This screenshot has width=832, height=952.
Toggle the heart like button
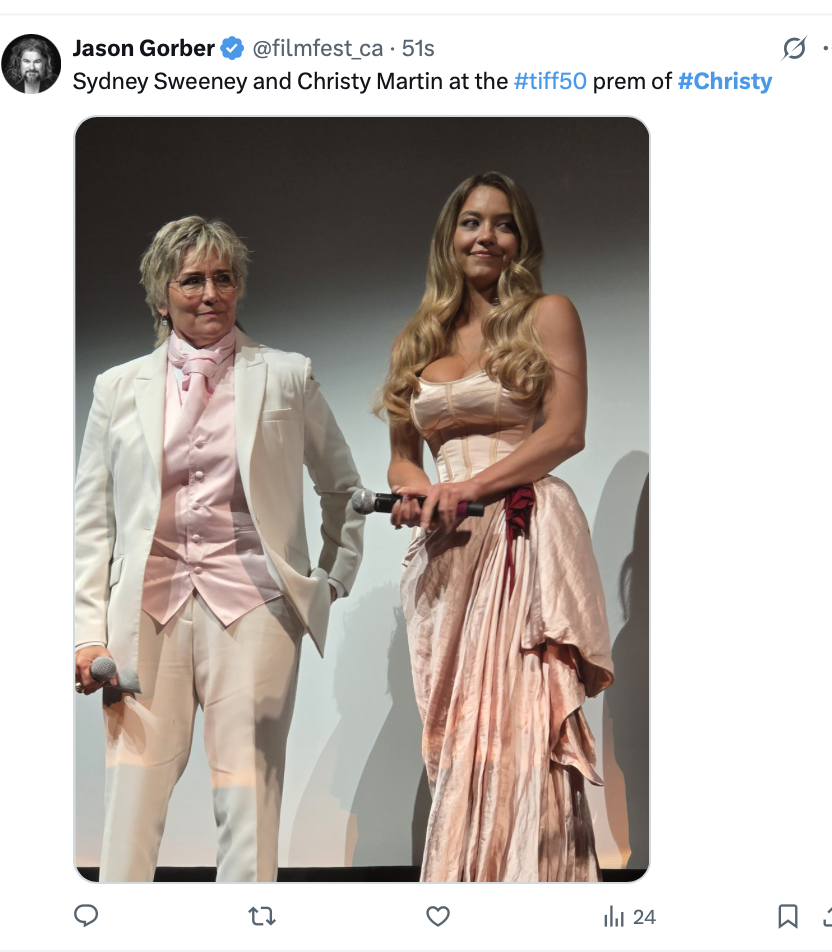tap(437, 916)
